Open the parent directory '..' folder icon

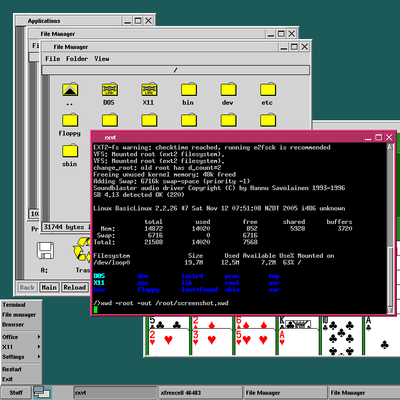pos(70,89)
